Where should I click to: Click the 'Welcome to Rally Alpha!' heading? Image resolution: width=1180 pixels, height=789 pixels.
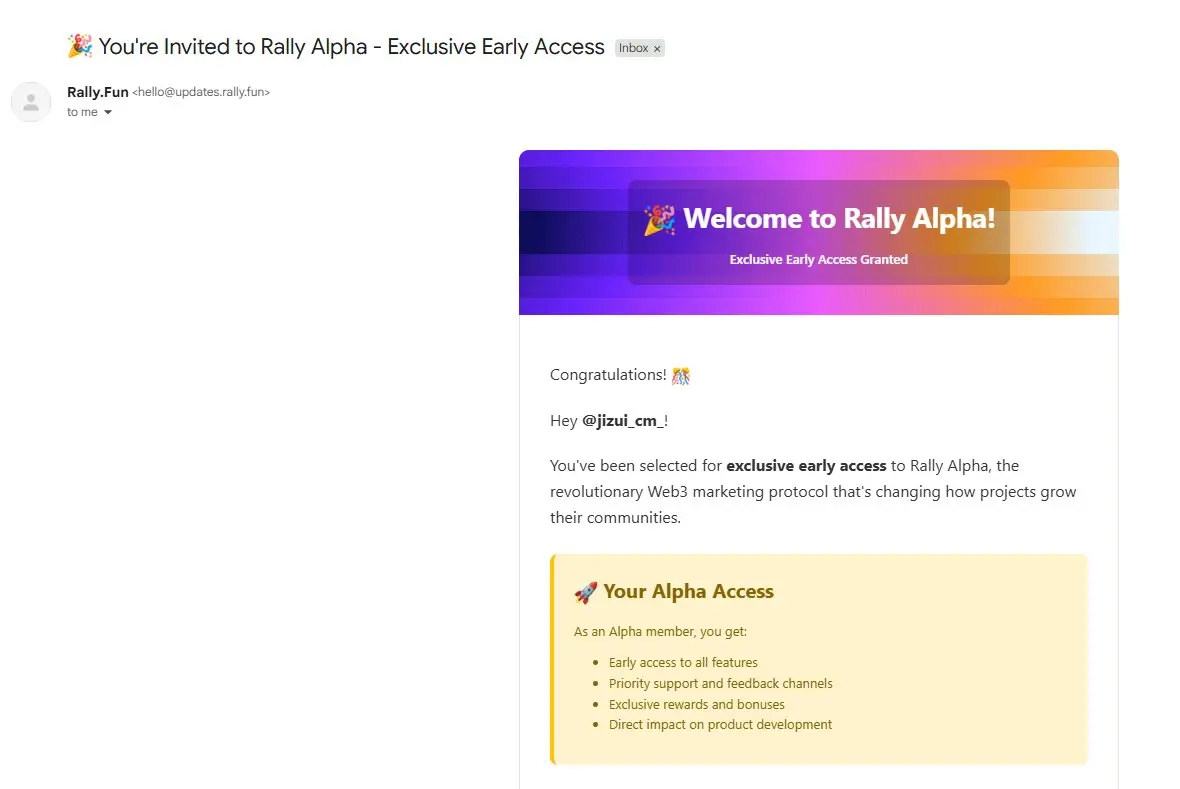click(839, 219)
